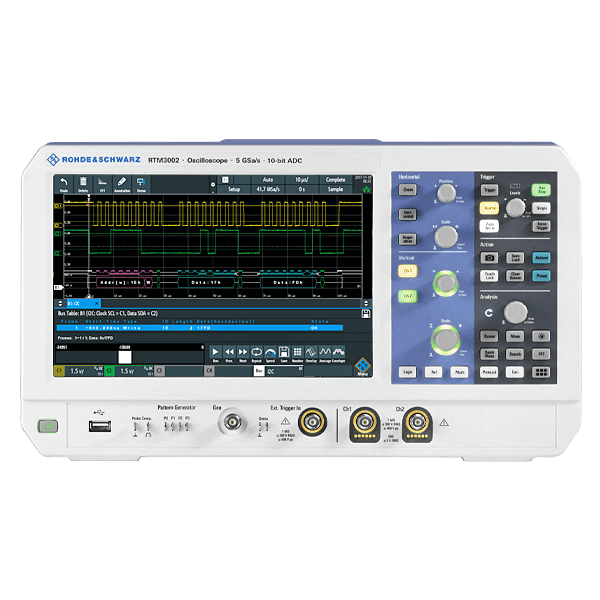Click the white history slider handle
The image size is (600, 600).
(125, 357)
